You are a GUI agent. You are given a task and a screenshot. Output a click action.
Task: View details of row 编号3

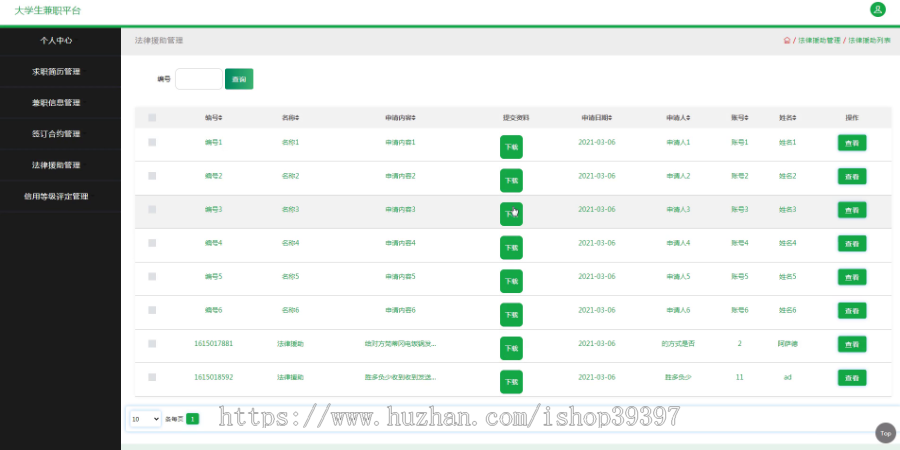[x=852, y=210]
